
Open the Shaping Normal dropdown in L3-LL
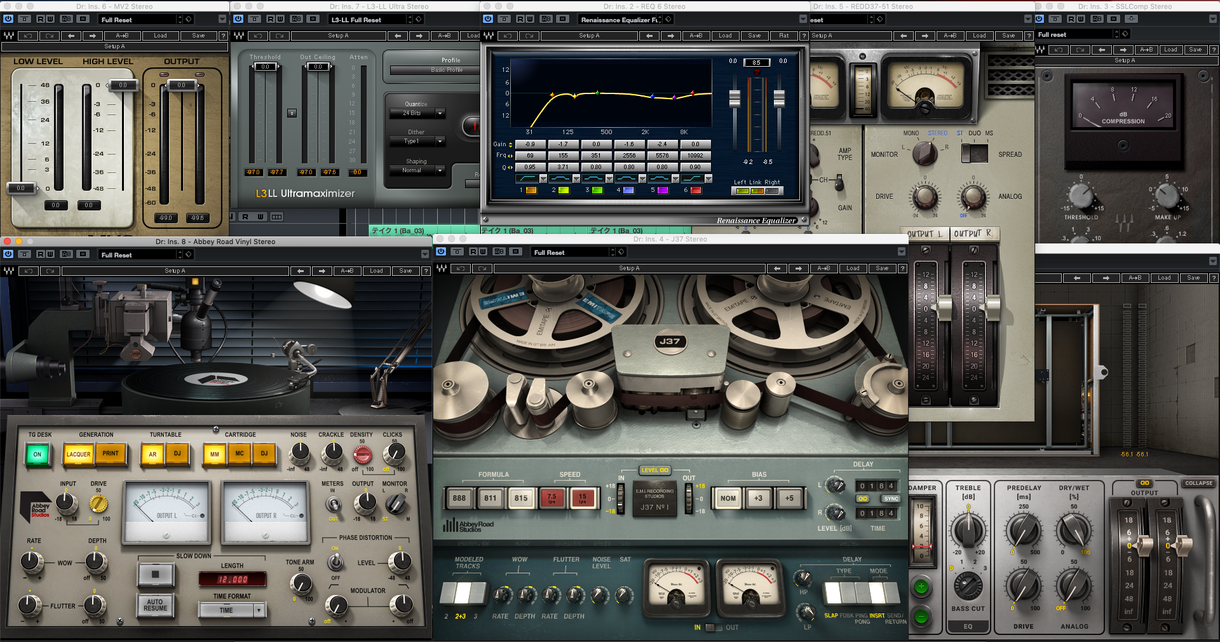click(417, 170)
